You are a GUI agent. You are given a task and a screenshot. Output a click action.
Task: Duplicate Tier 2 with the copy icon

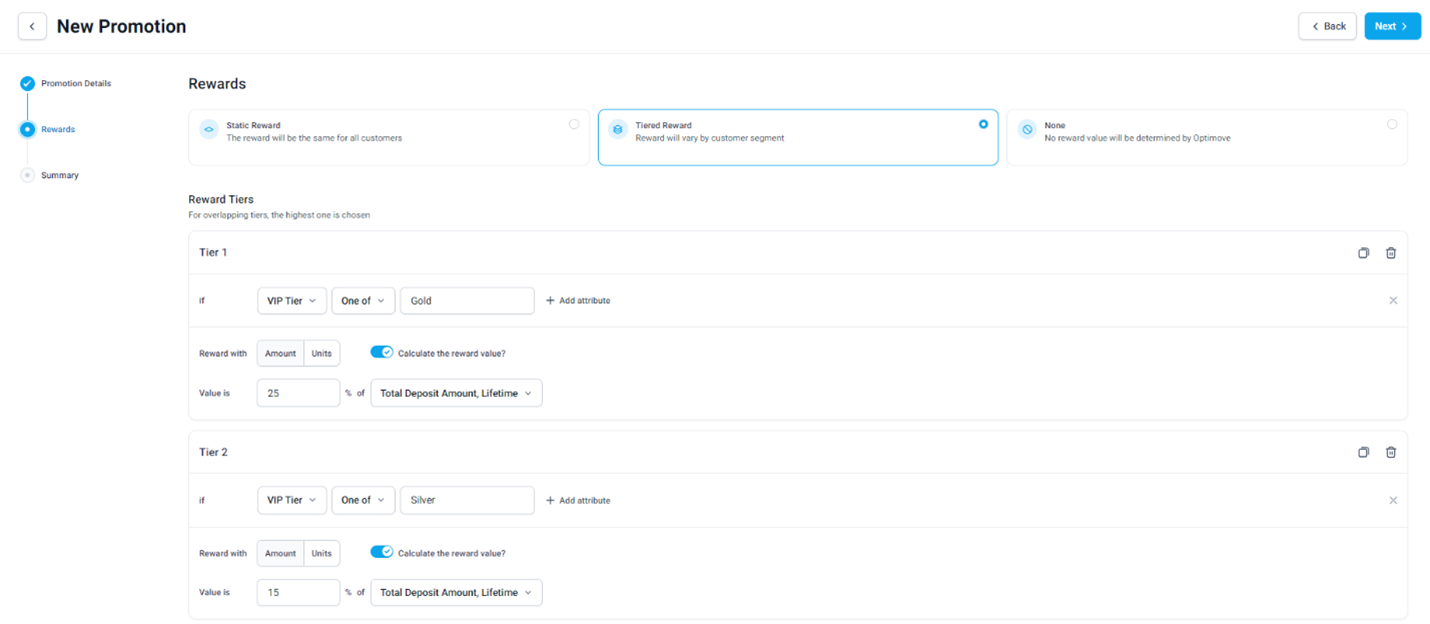click(x=1363, y=452)
